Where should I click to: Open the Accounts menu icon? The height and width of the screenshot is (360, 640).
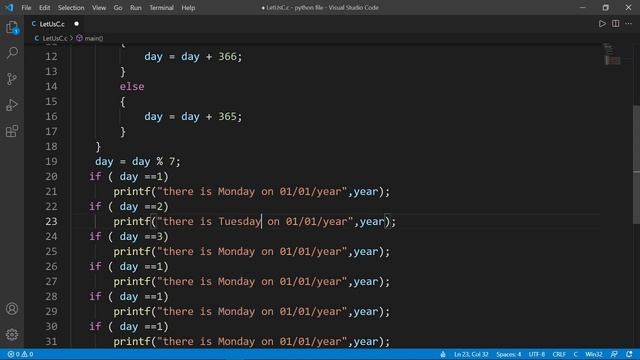pos(12,309)
